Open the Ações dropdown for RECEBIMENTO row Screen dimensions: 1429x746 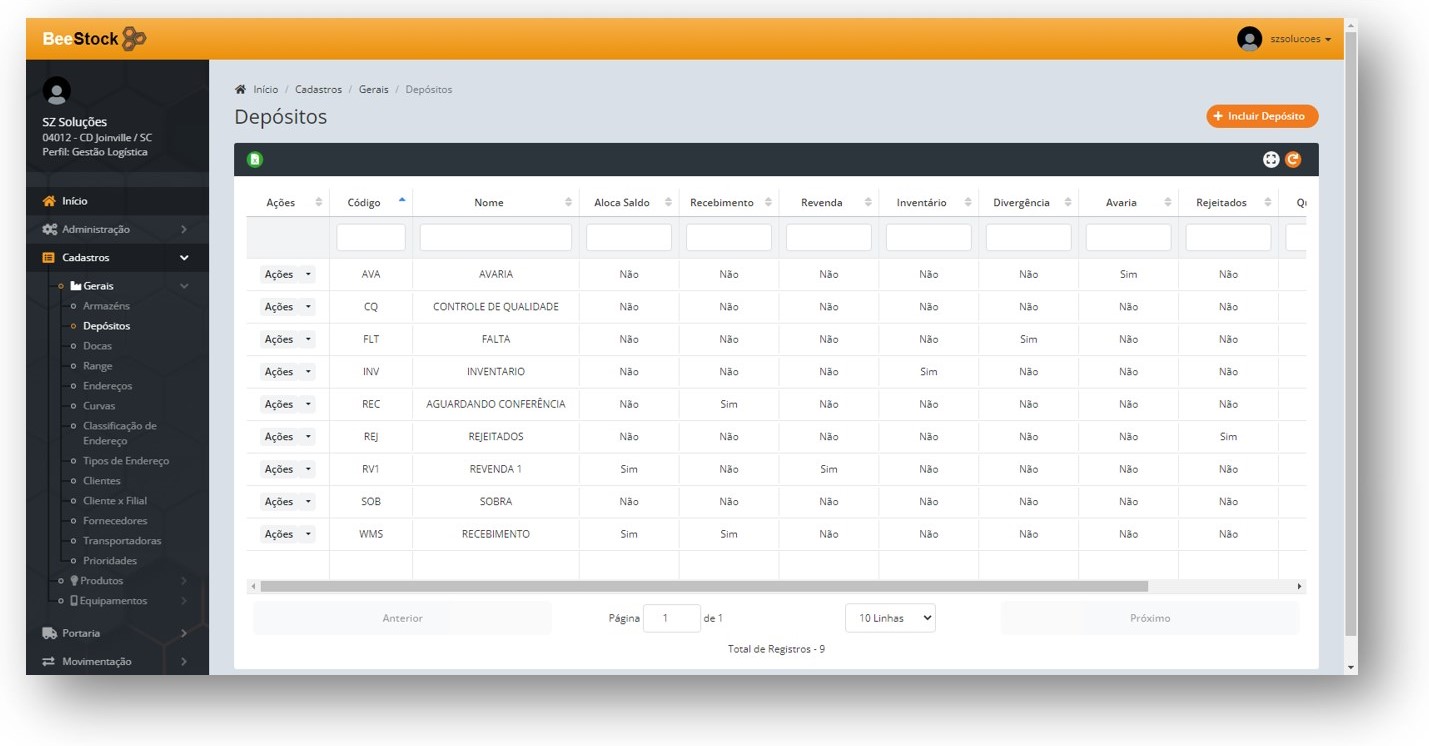[x=287, y=535]
